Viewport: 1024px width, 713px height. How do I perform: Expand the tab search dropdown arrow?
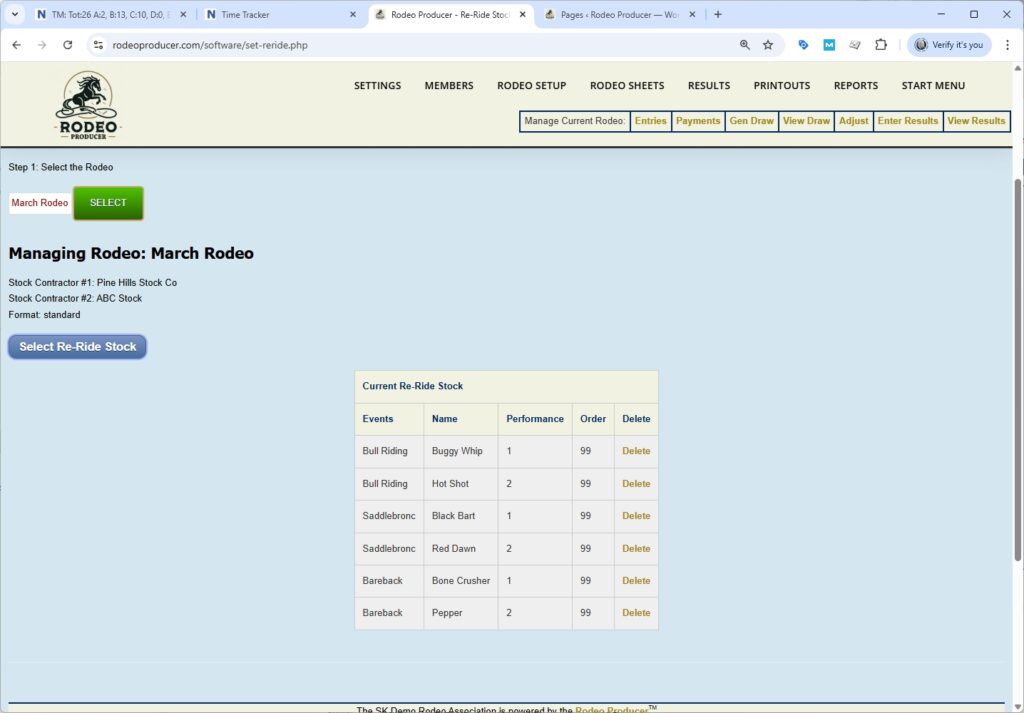(14, 15)
